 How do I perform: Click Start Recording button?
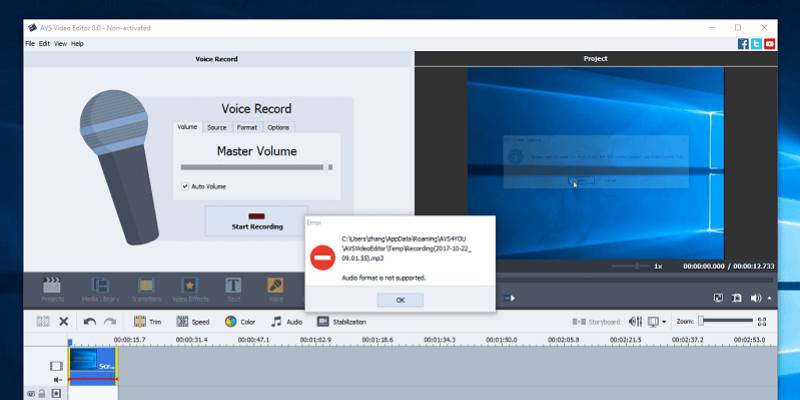tap(257, 221)
